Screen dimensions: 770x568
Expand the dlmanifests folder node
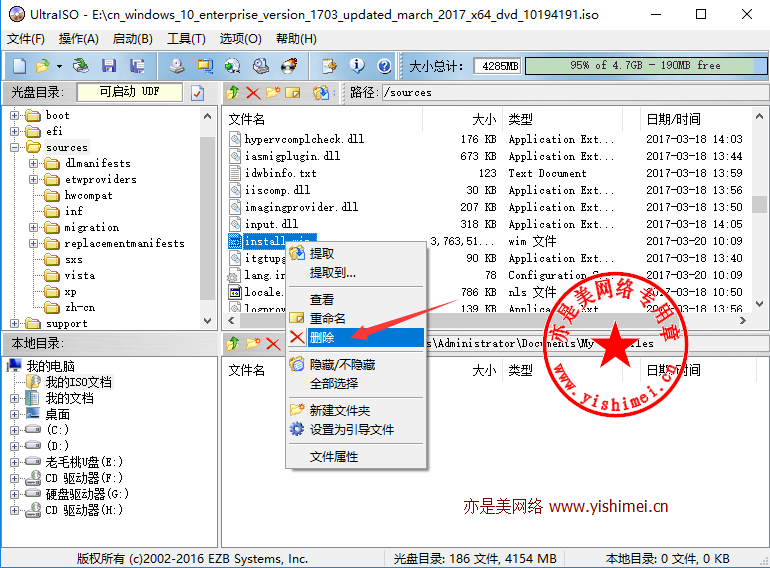click(x=33, y=163)
